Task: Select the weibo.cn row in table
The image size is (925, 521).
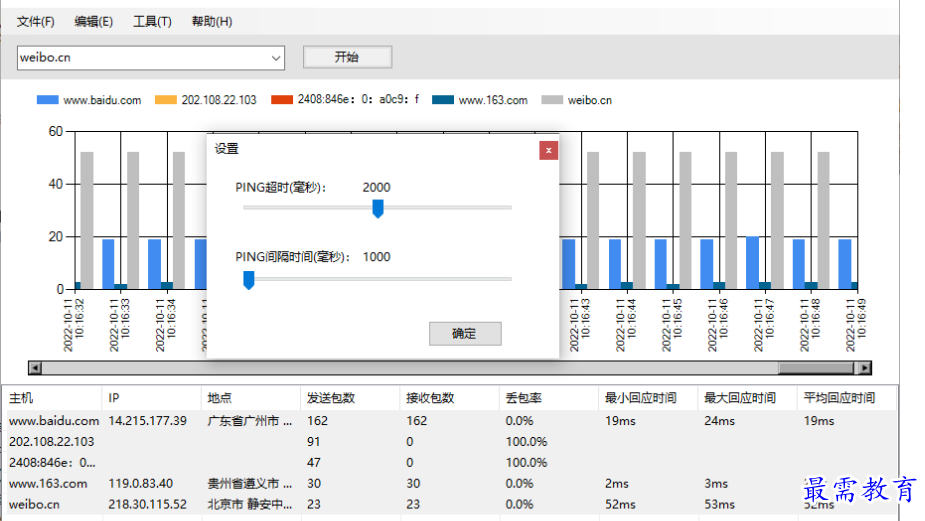Action: pos(450,504)
